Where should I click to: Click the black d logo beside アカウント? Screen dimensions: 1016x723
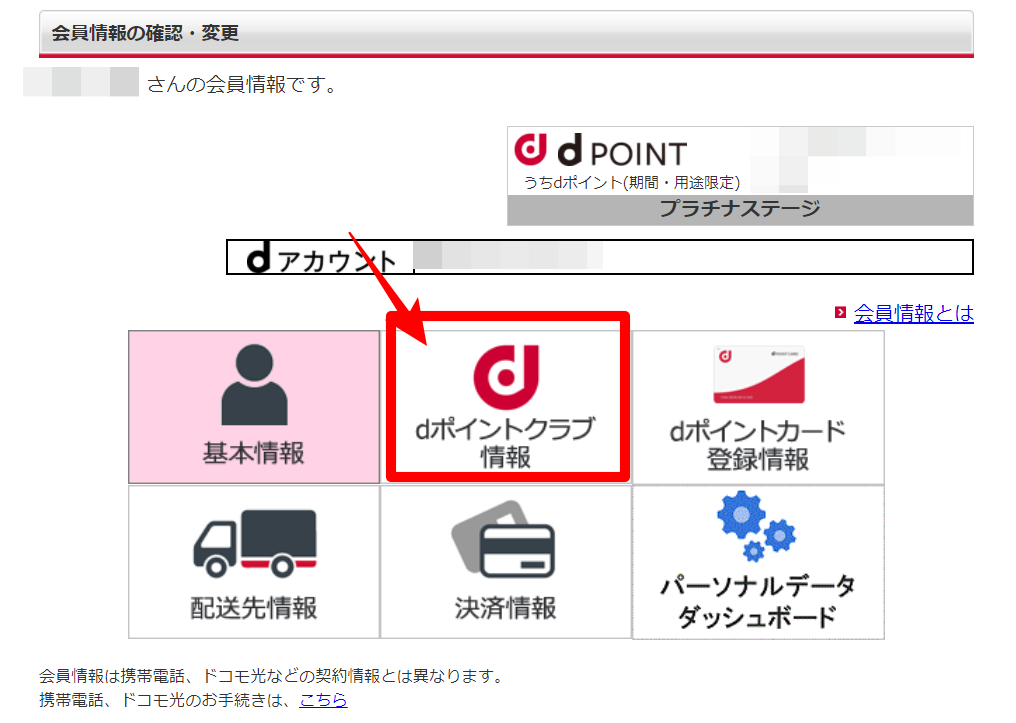[259, 257]
